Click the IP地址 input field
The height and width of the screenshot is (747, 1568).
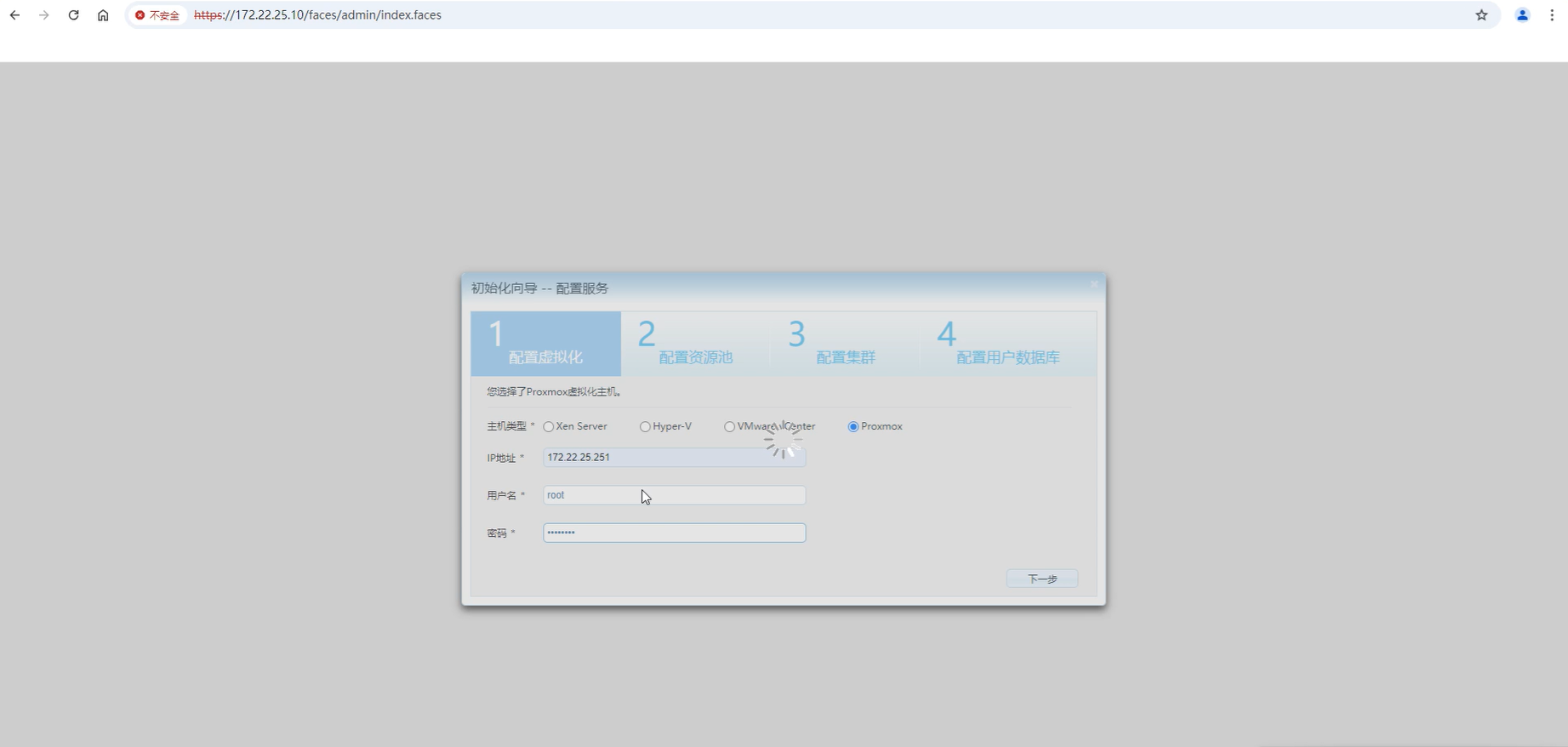point(674,458)
